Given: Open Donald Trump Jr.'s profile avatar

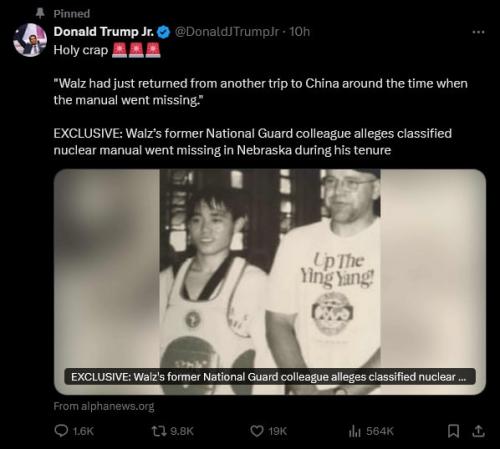Looking at the screenshot, I should [x=30, y=40].
